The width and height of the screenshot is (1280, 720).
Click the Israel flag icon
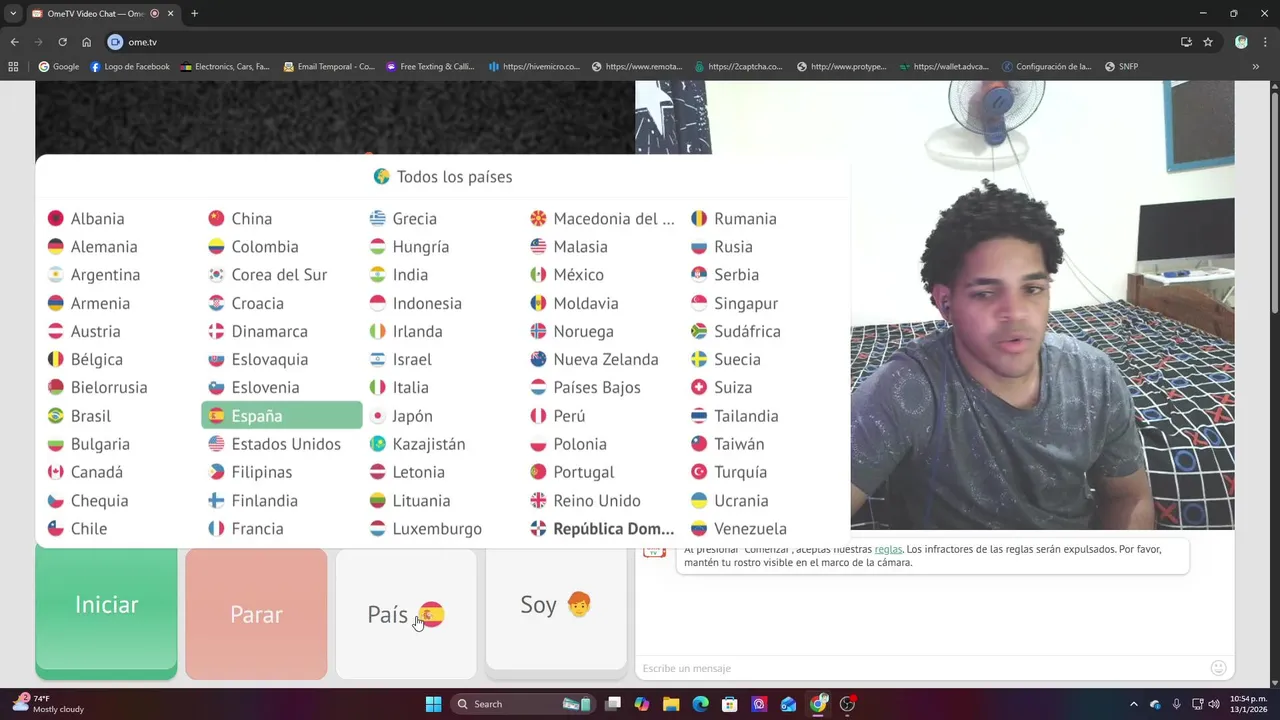click(378, 359)
